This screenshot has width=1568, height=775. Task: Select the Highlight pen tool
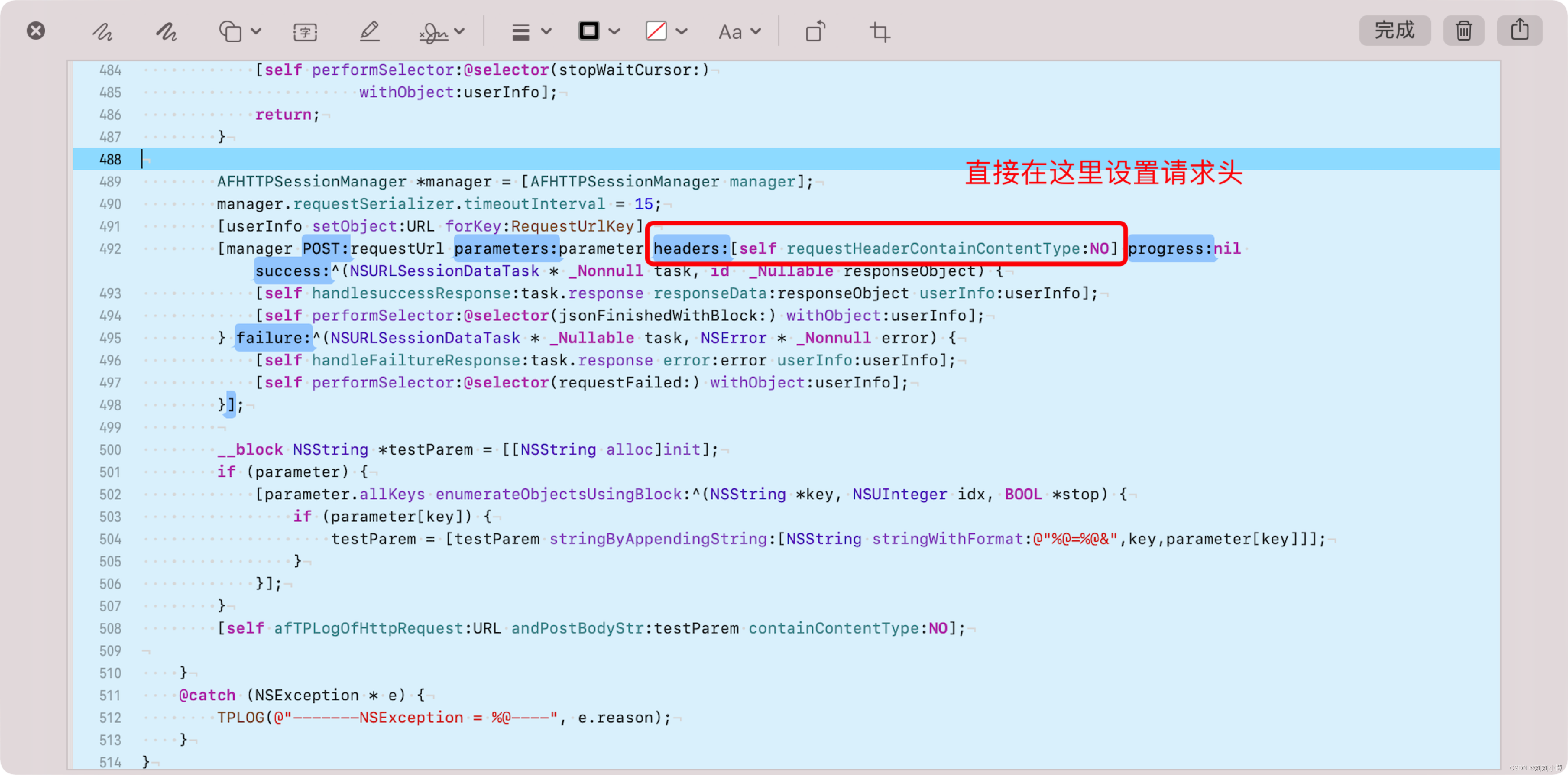[369, 31]
